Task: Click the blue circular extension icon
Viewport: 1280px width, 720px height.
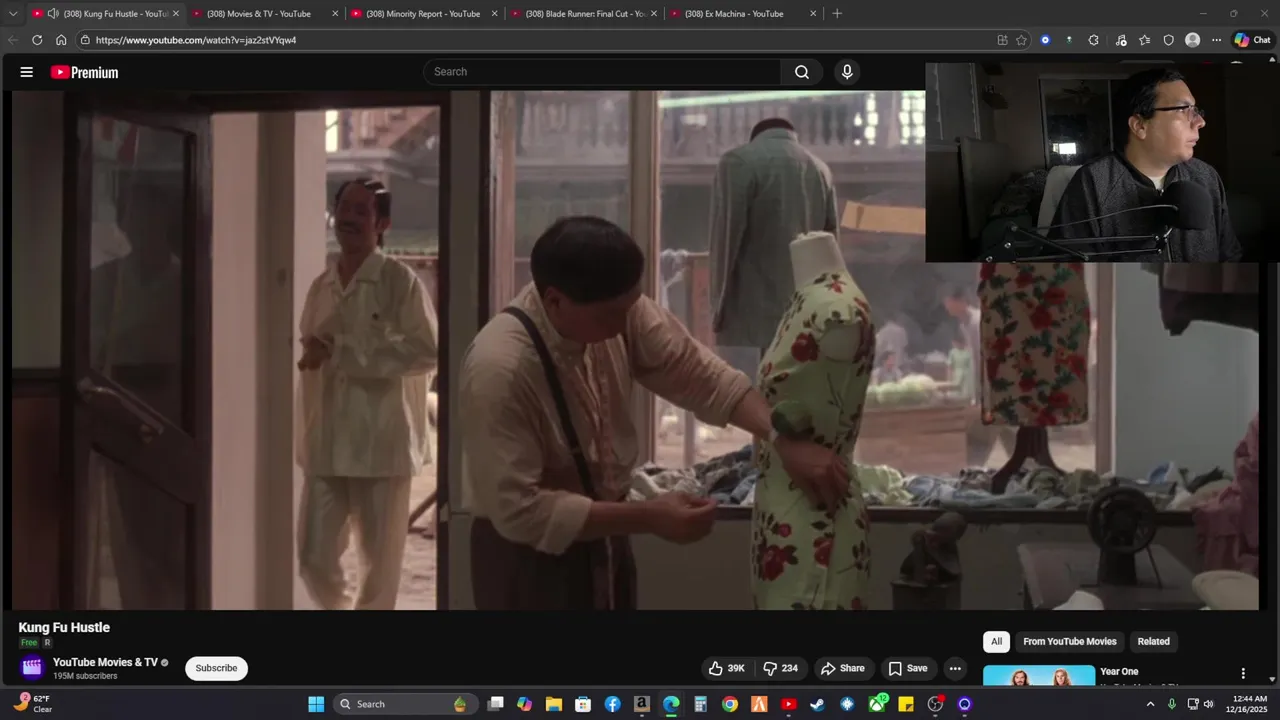Action: 1045,40
